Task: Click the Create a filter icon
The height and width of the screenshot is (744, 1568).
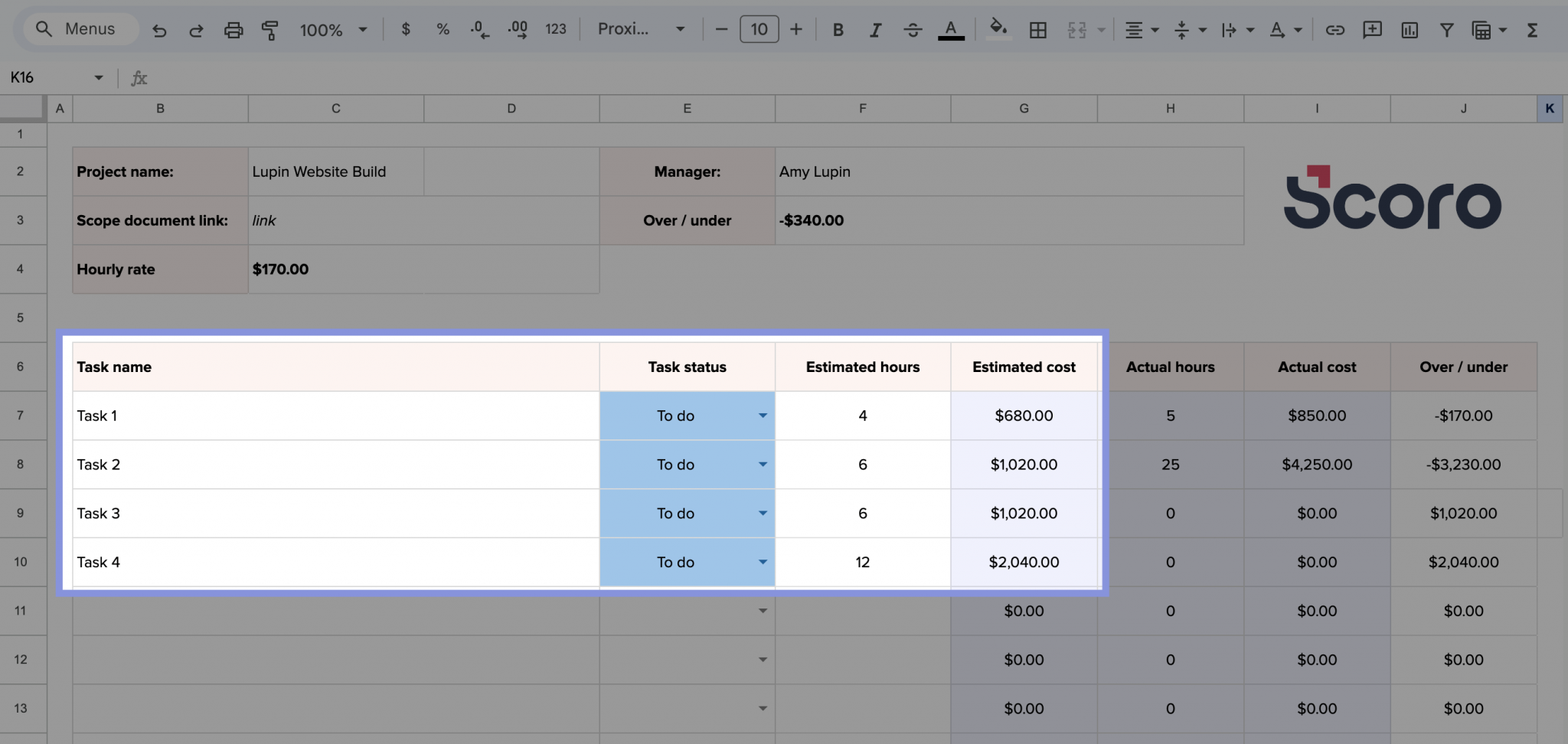Action: click(x=1447, y=30)
